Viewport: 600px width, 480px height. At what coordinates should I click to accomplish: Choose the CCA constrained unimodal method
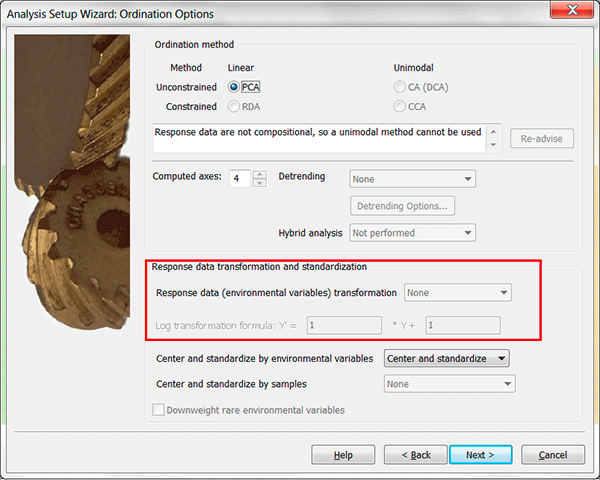coord(400,106)
